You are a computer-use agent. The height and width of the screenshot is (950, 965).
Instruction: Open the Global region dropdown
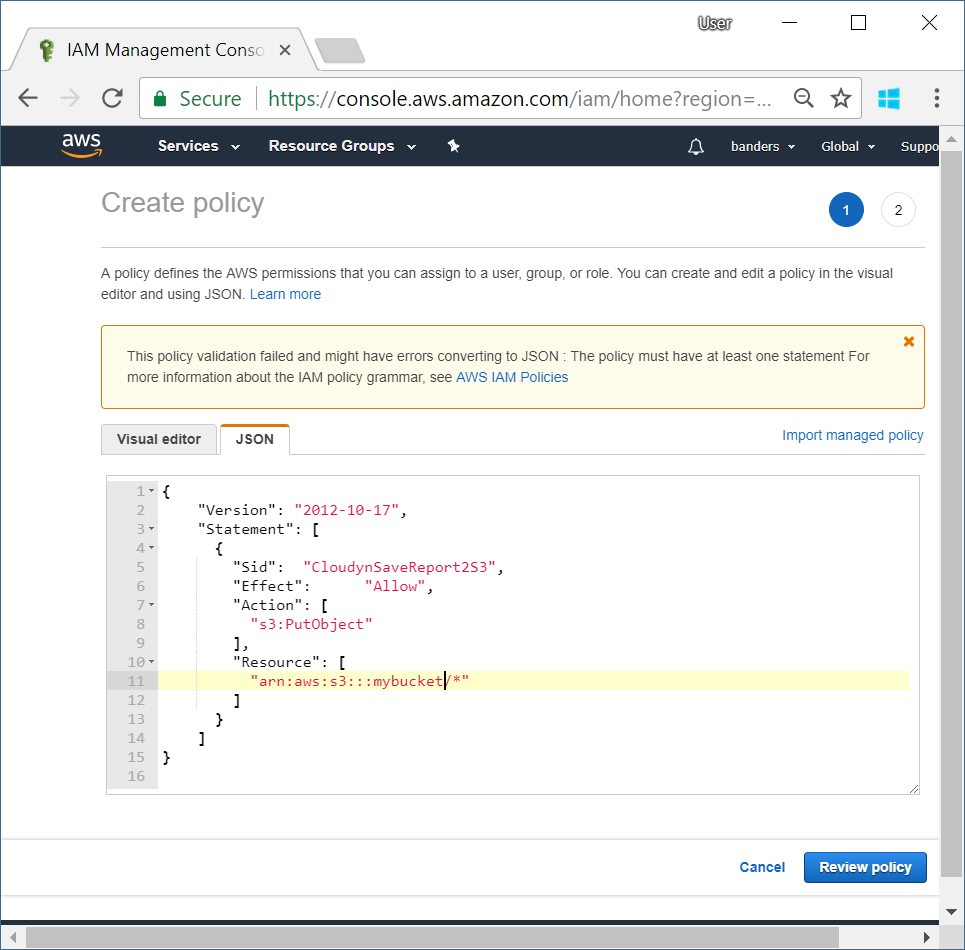[x=847, y=146]
